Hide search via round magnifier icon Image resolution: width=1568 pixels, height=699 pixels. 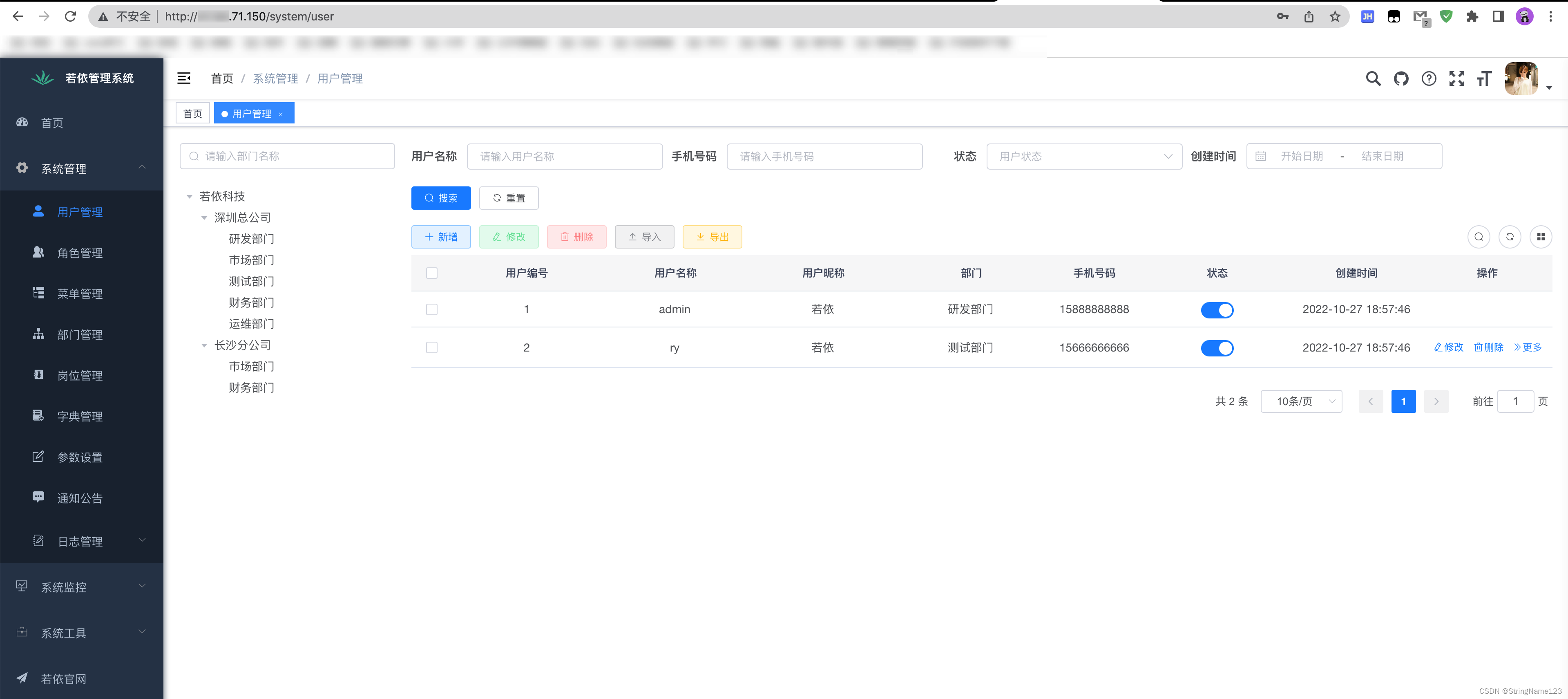tap(1479, 237)
